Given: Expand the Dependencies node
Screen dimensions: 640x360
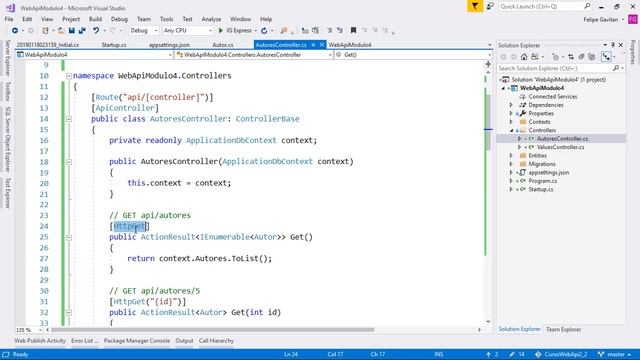Looking at the screenshot, I should click(511, 105).
